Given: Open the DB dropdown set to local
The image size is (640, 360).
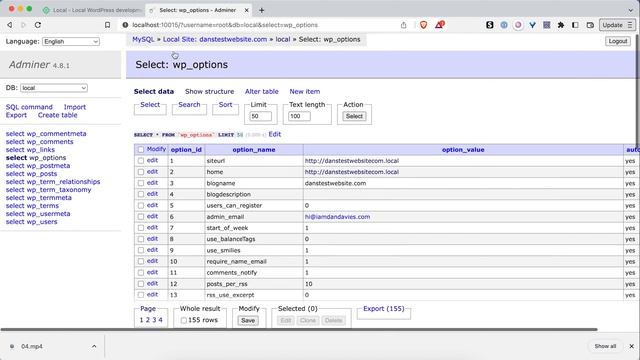Looking at the screenshot, I should (54, 88).
